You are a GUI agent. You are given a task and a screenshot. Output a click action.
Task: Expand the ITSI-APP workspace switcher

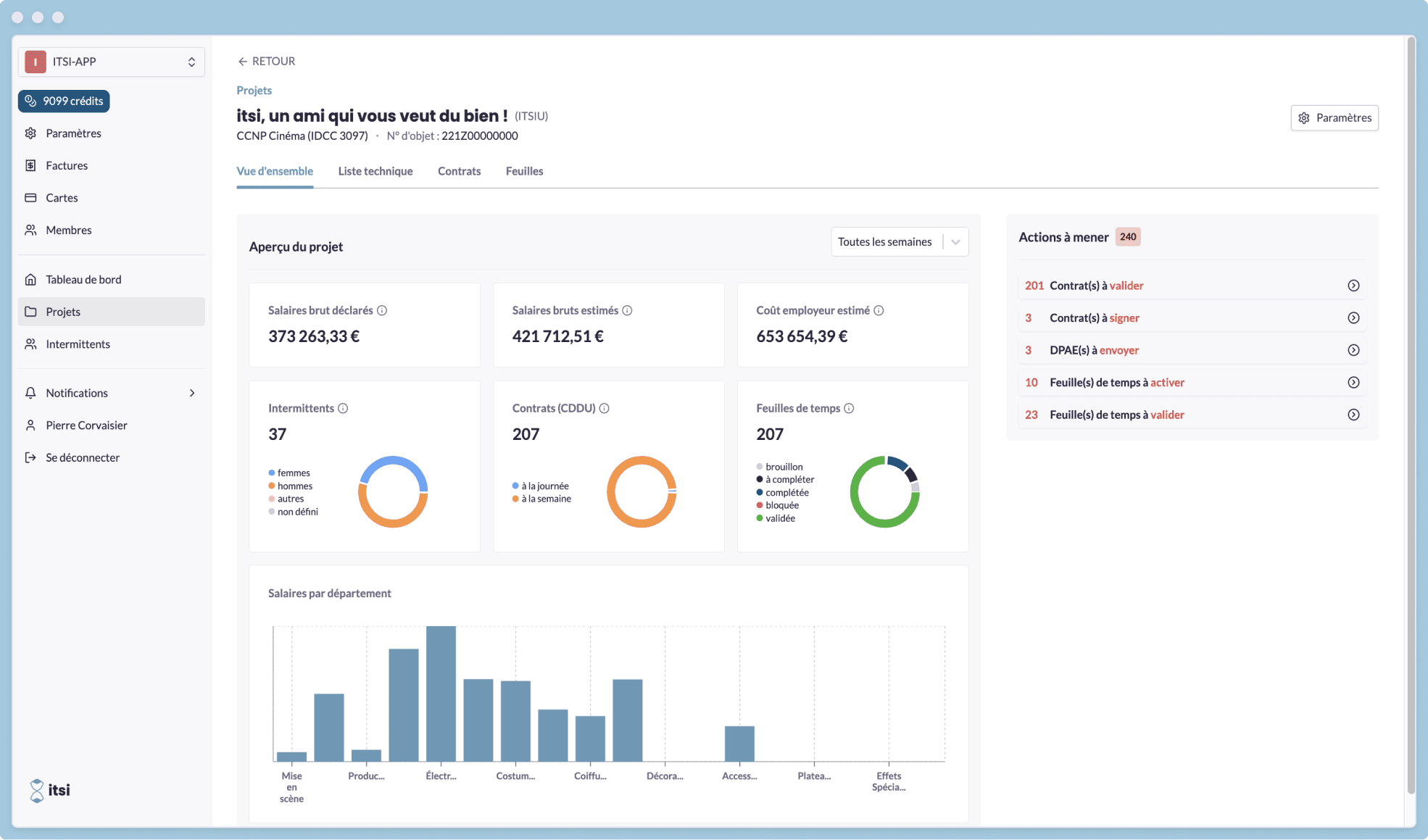coord(191,62)
